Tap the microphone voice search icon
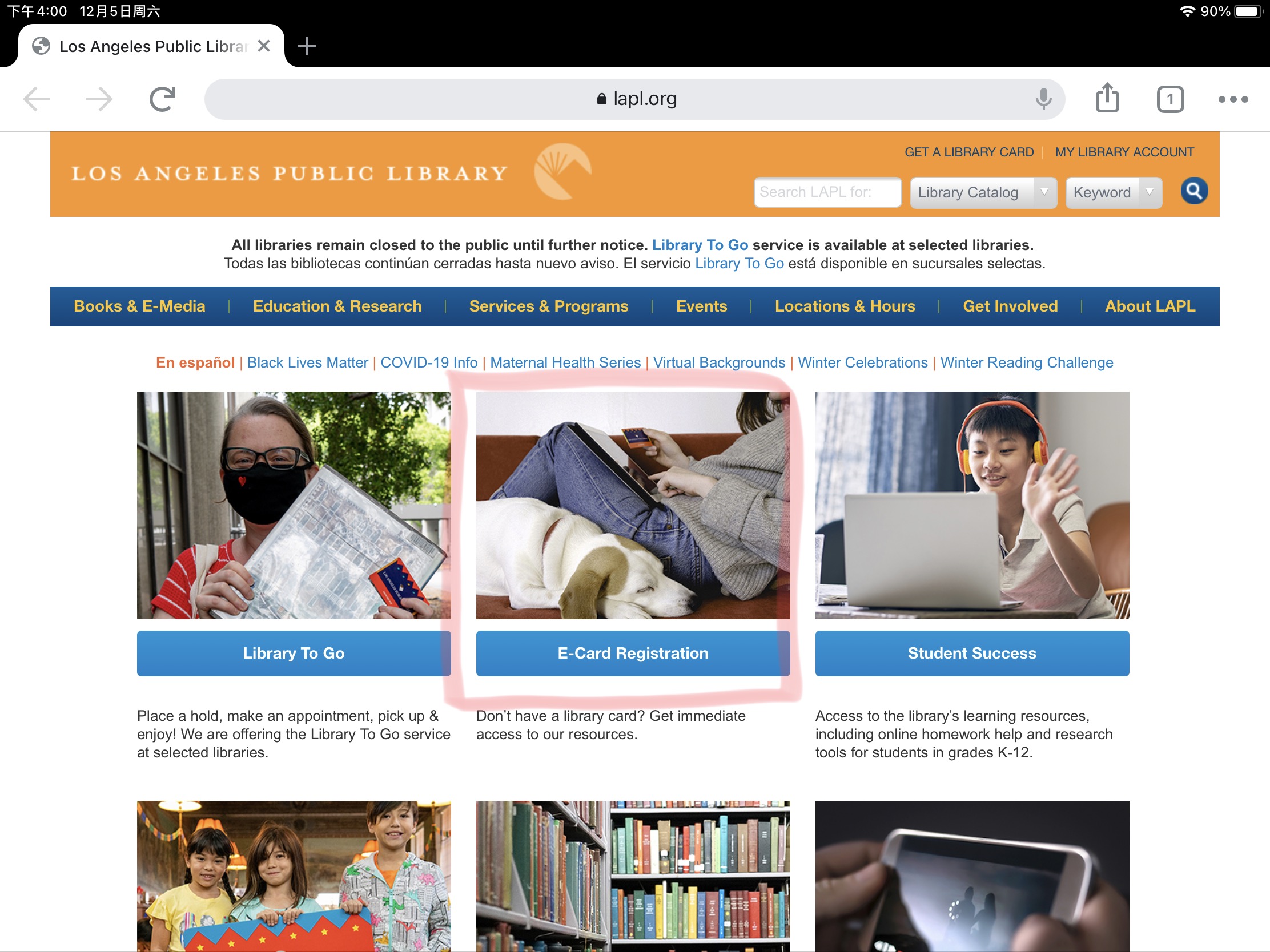The height and width of the screenshot is (952, 1270). (x=1043, y=99)
